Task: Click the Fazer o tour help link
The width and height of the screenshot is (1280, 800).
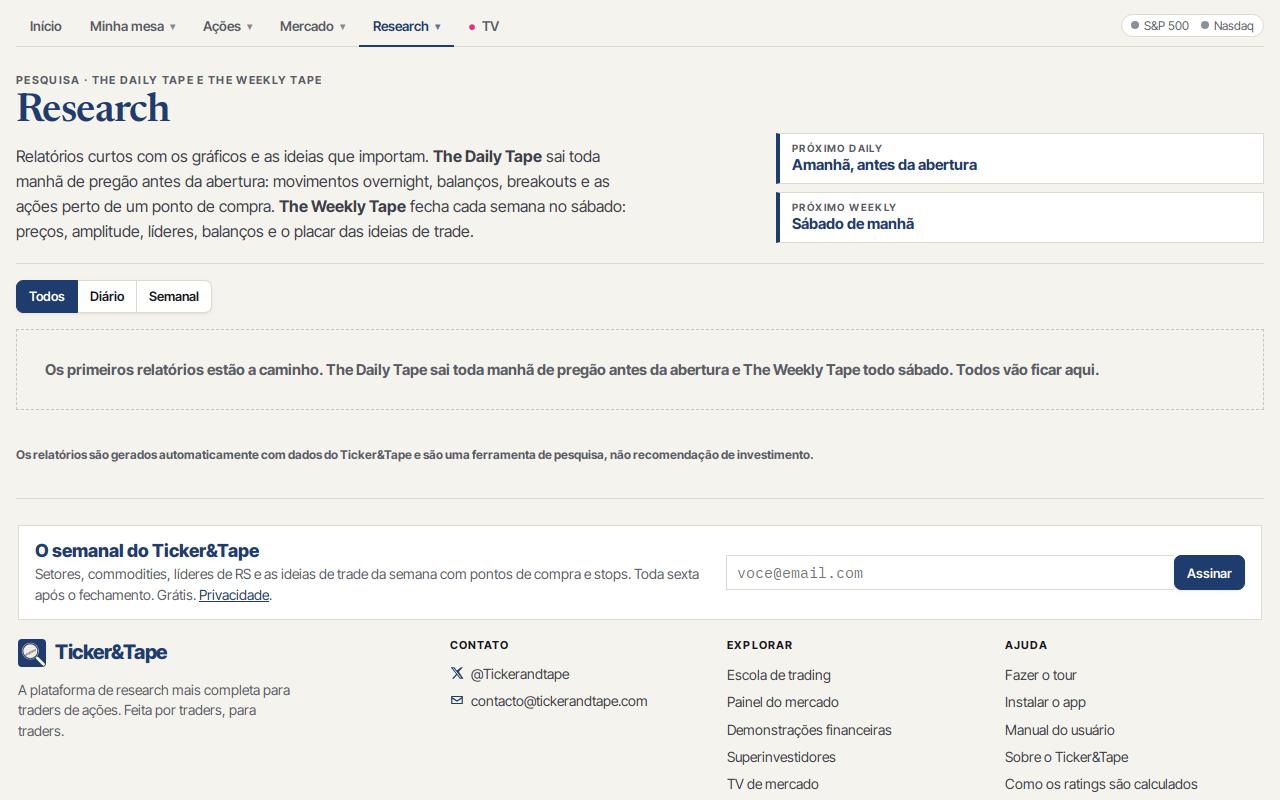Action: click(1041, 675)
